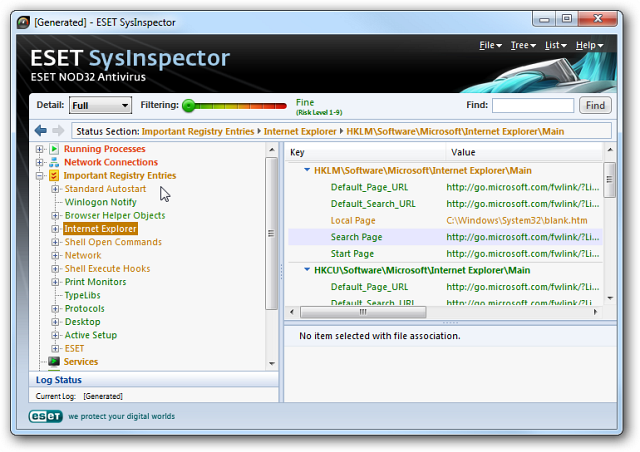Click the Network Connections icon
This screenshot has width=640, height=452.
[54, 162]
